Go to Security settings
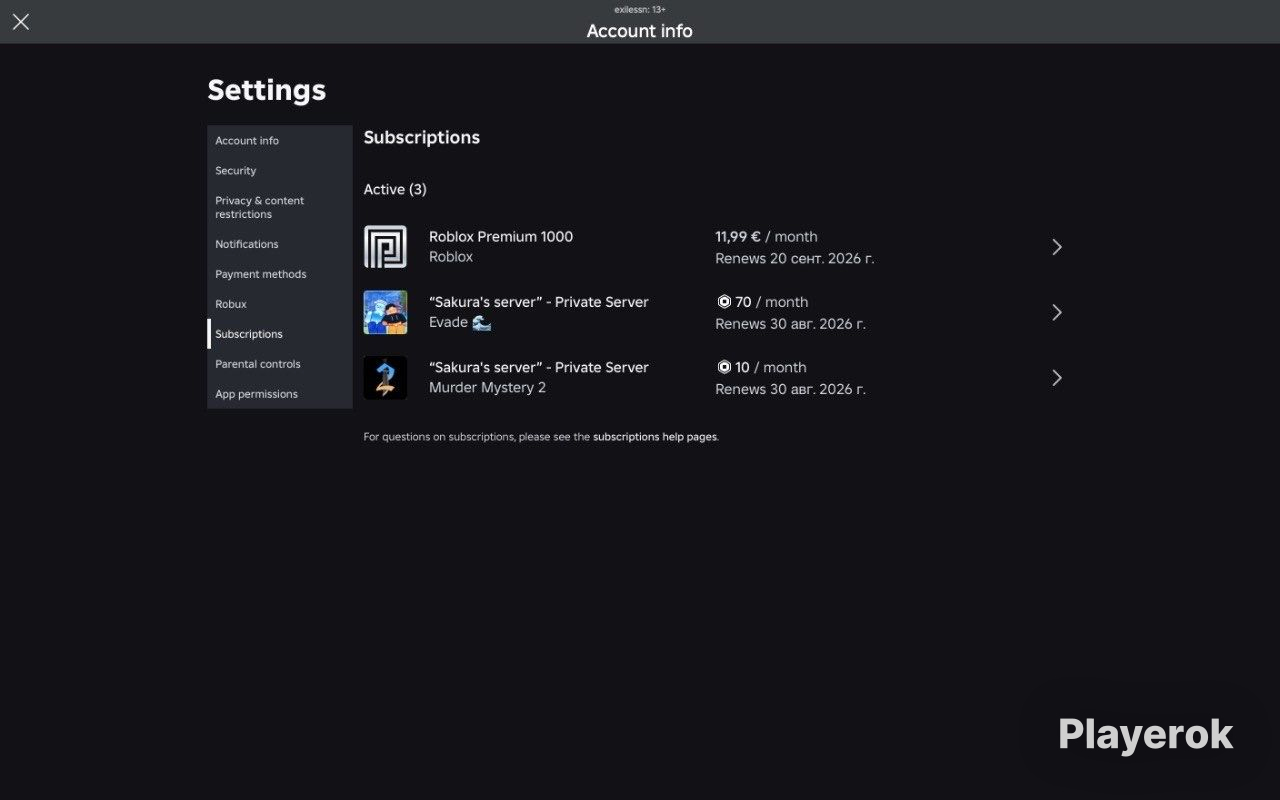 [280, 171]
